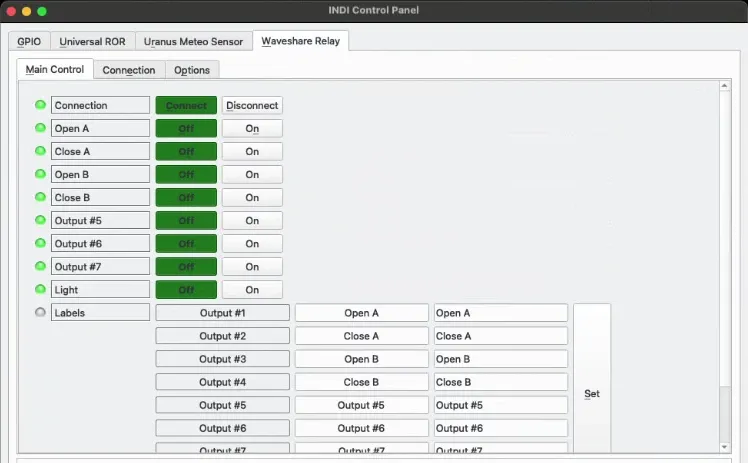
Task: Click the status LED beside the Output #5 relay
Action: (x=41, y=220)
